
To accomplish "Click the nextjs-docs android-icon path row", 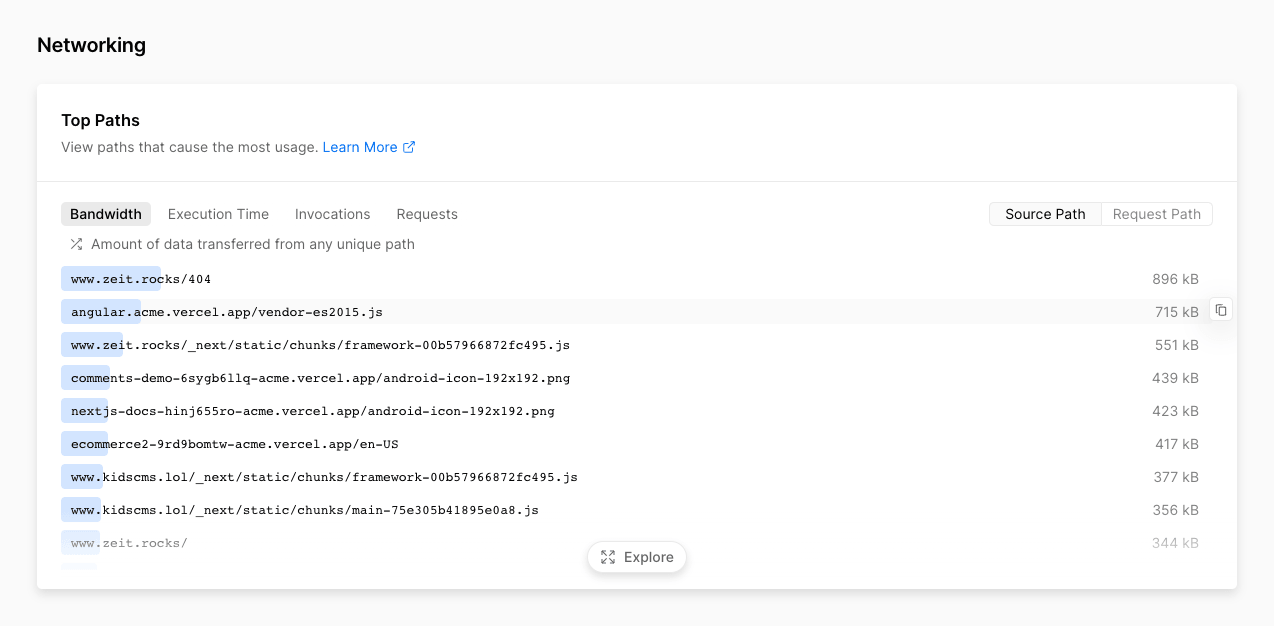I will [x=637, y=411].
